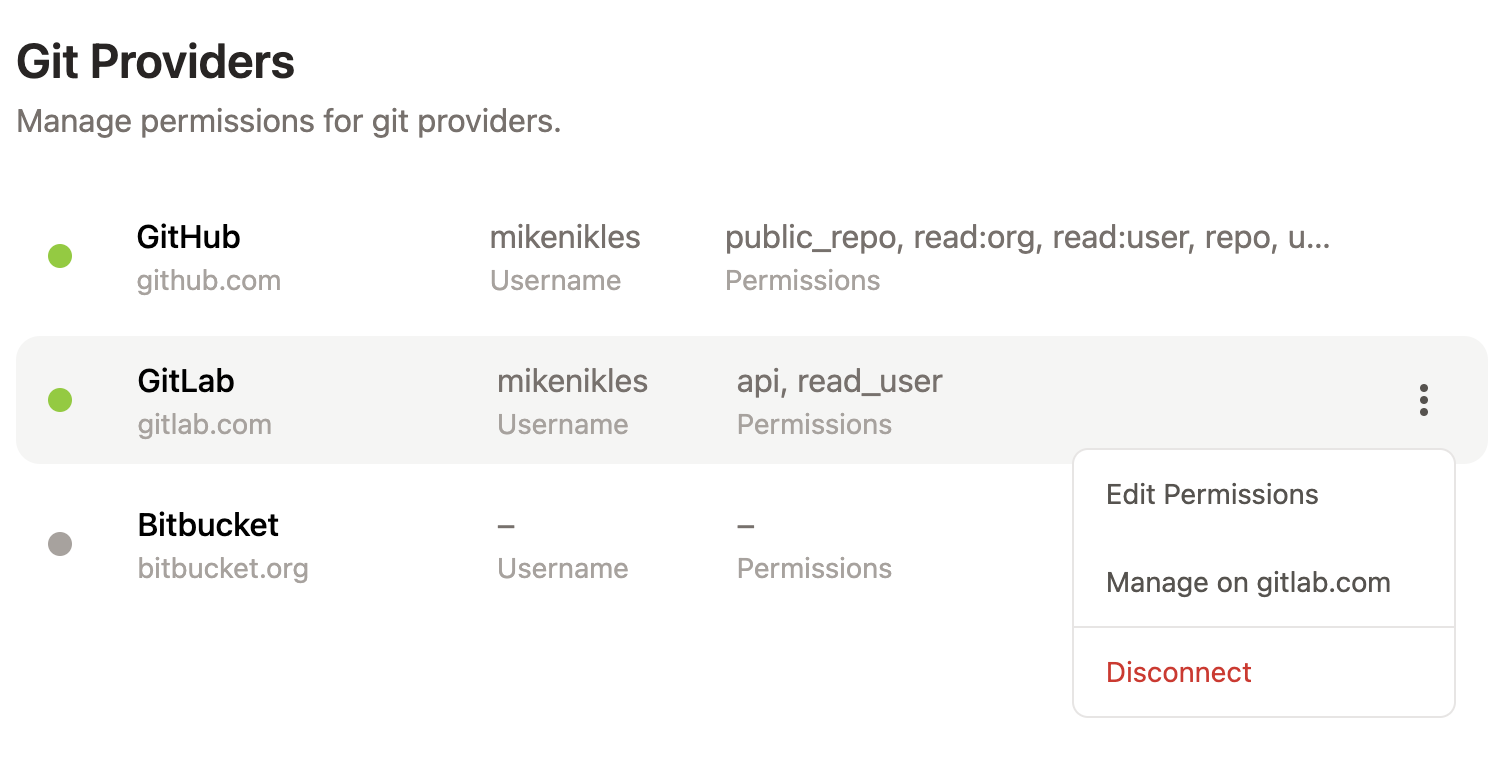Click the gray status dot beside Bitbucket
1504x778 pixels.
click(59, 544)
